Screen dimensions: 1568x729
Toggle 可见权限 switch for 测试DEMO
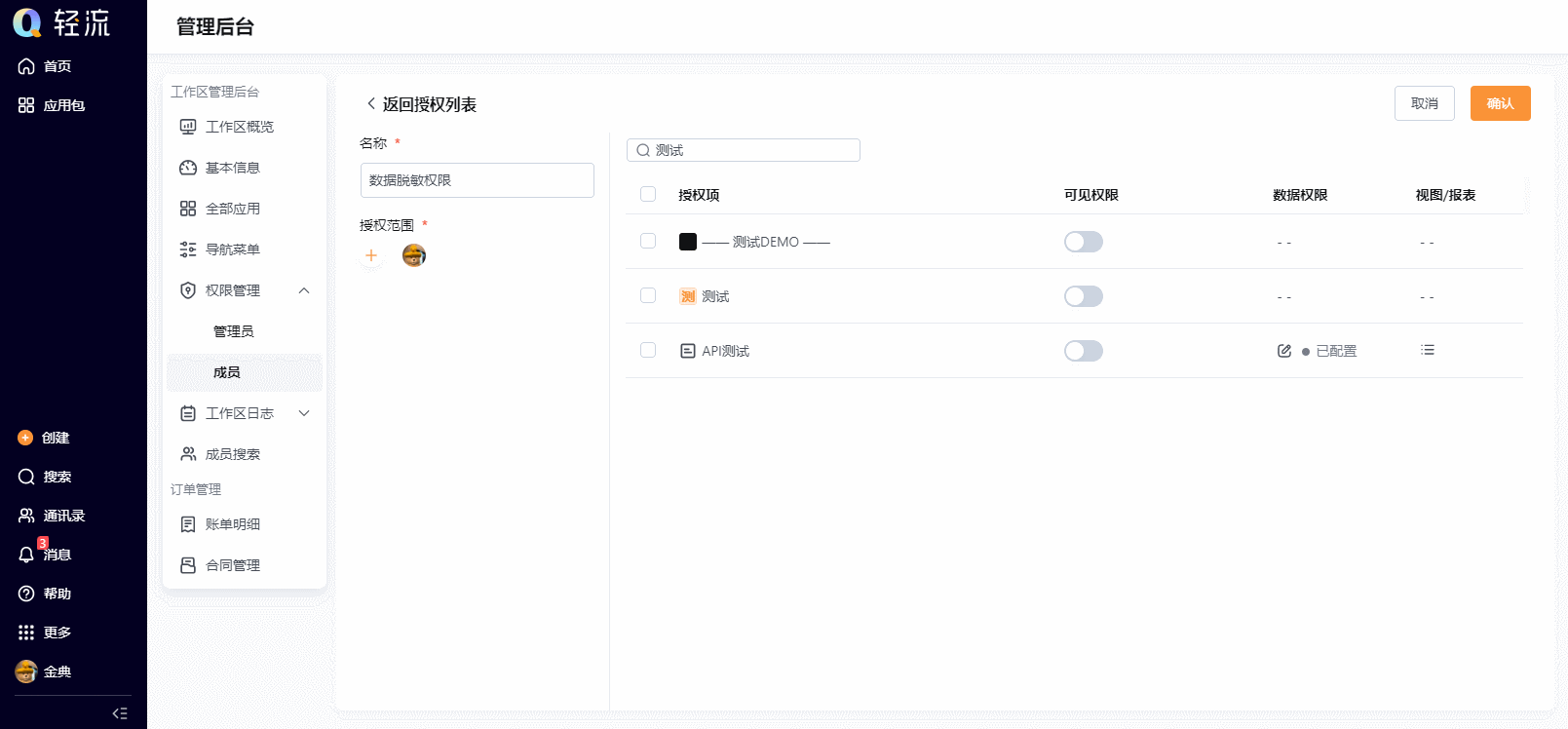[1084, 242]
